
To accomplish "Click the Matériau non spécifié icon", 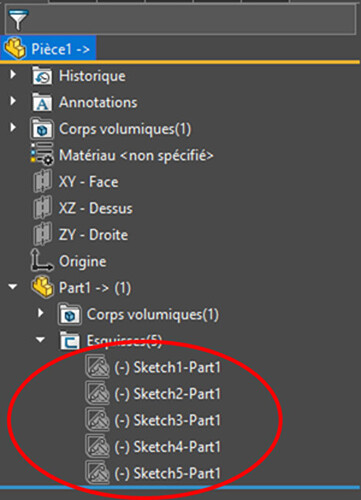I will (42, 154).
